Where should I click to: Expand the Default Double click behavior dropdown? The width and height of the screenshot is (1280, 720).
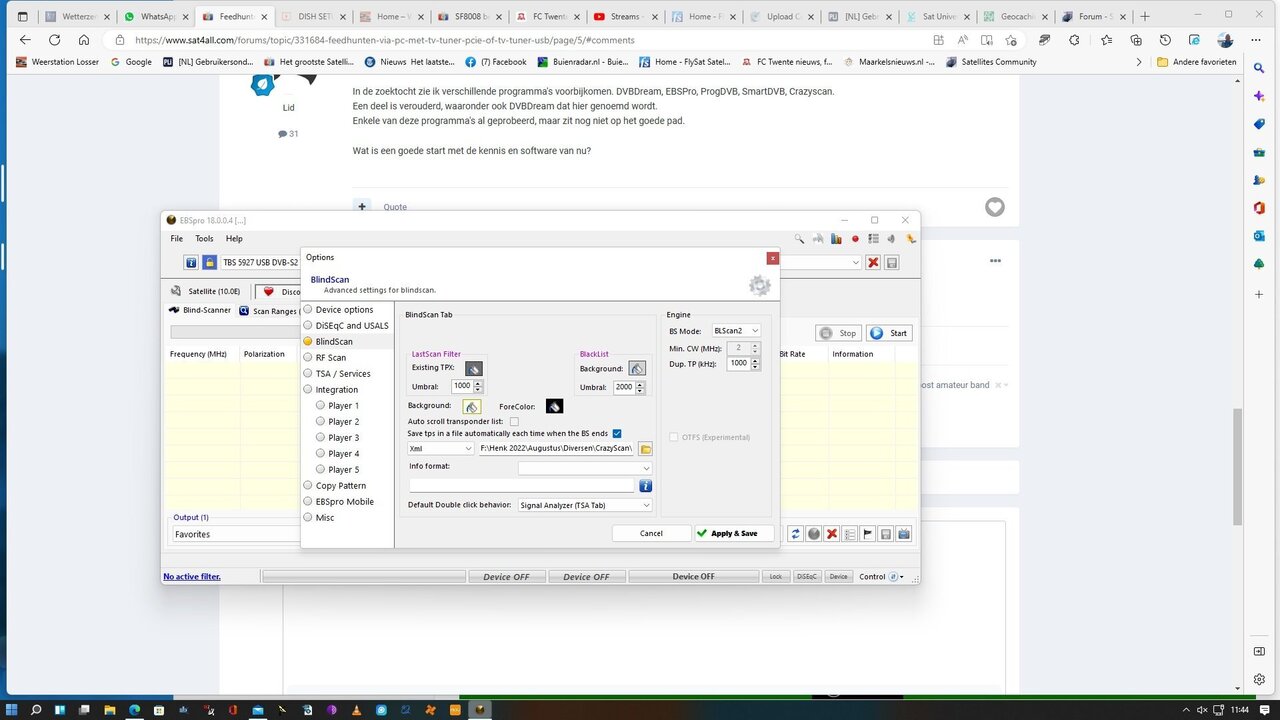click(585, 505)
